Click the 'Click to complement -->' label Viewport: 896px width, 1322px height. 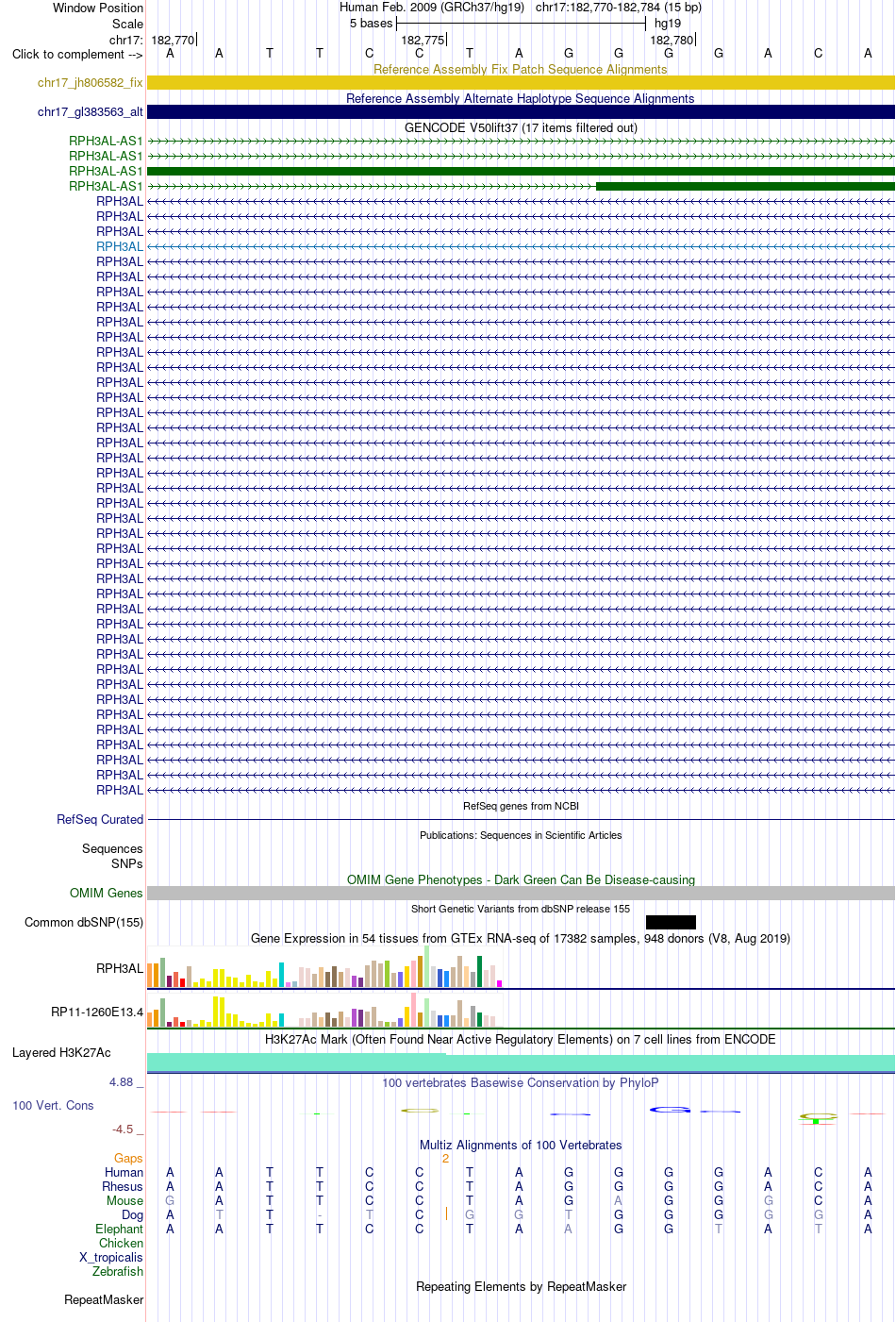tap(77, 54)
